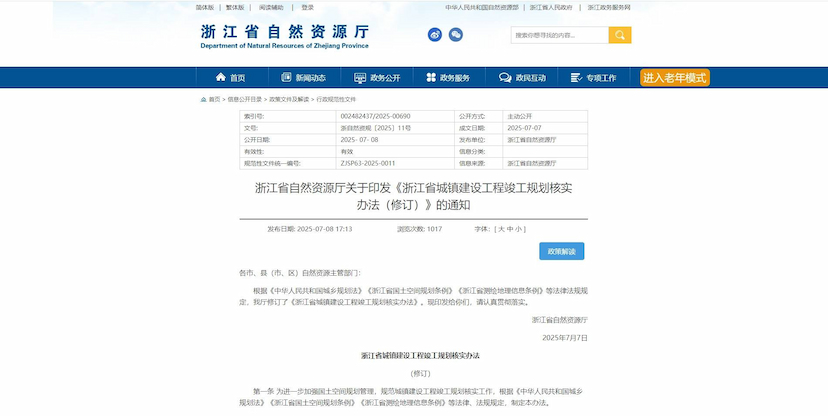Open 中华人民共和国自然资源部 link
Viewport: 828px width, 416px height.
tap(482, 7)
